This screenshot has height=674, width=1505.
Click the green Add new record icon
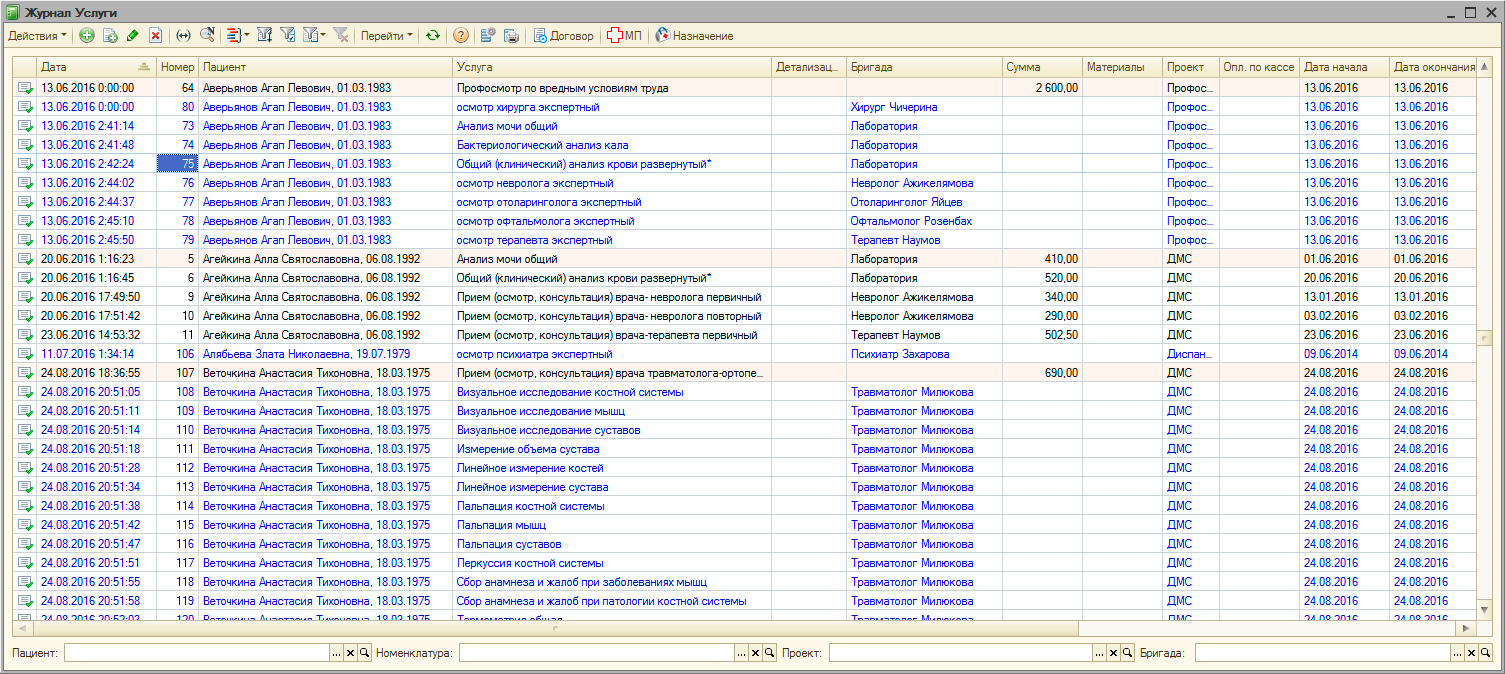click(x=87, y=36)
